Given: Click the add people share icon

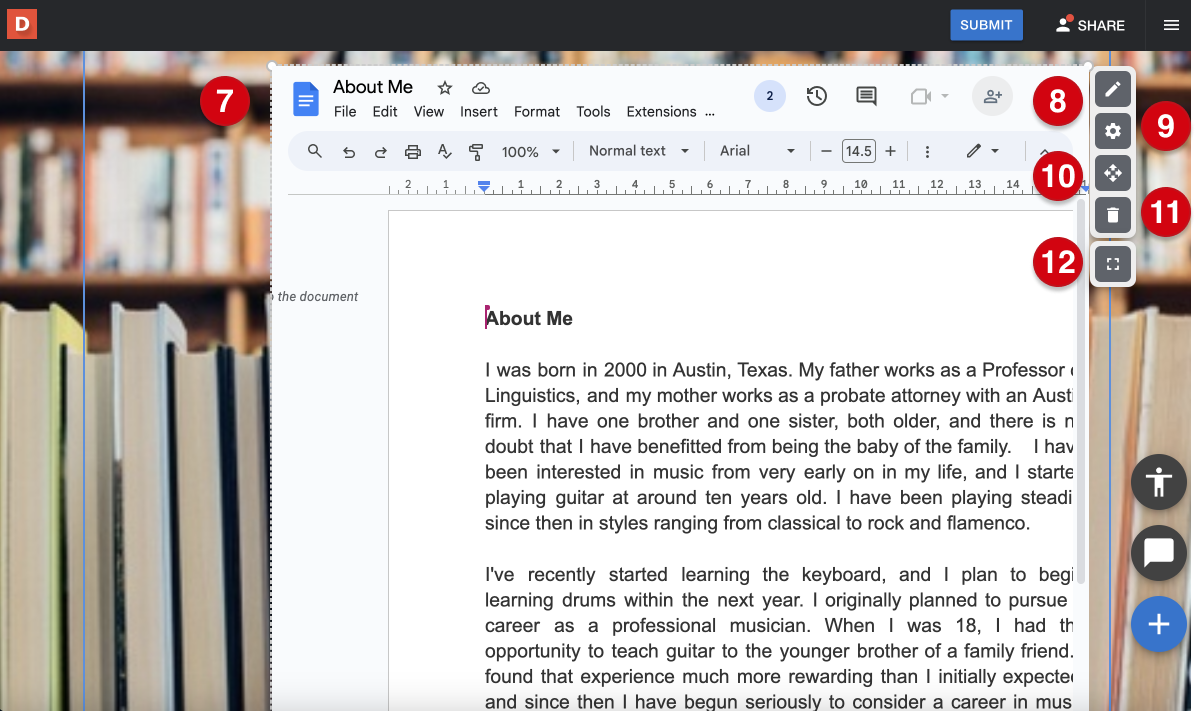Looking at the screenshot, I should point(992,96).
